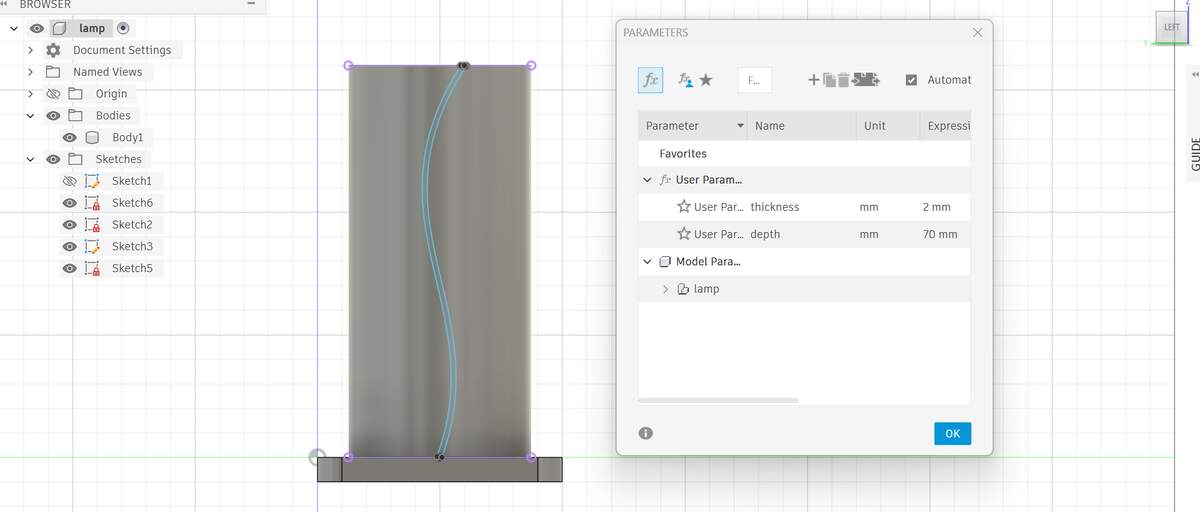This screenshot has width=1200, height=512.
Task: Collapse the User Parameters group
Action: [x=648, y=180]
